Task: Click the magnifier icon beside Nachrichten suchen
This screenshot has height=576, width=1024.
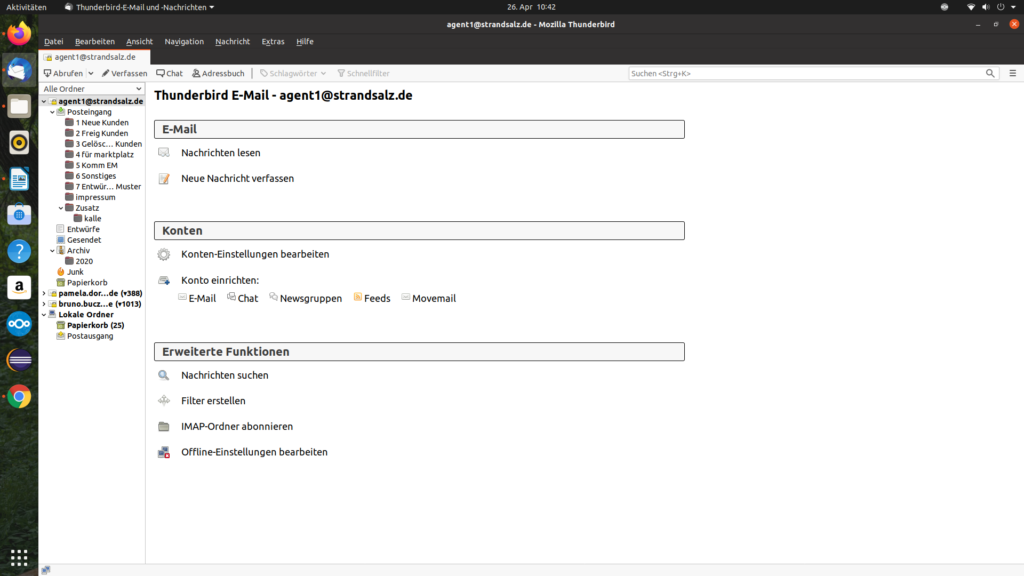Action: (x=164, y=375)
